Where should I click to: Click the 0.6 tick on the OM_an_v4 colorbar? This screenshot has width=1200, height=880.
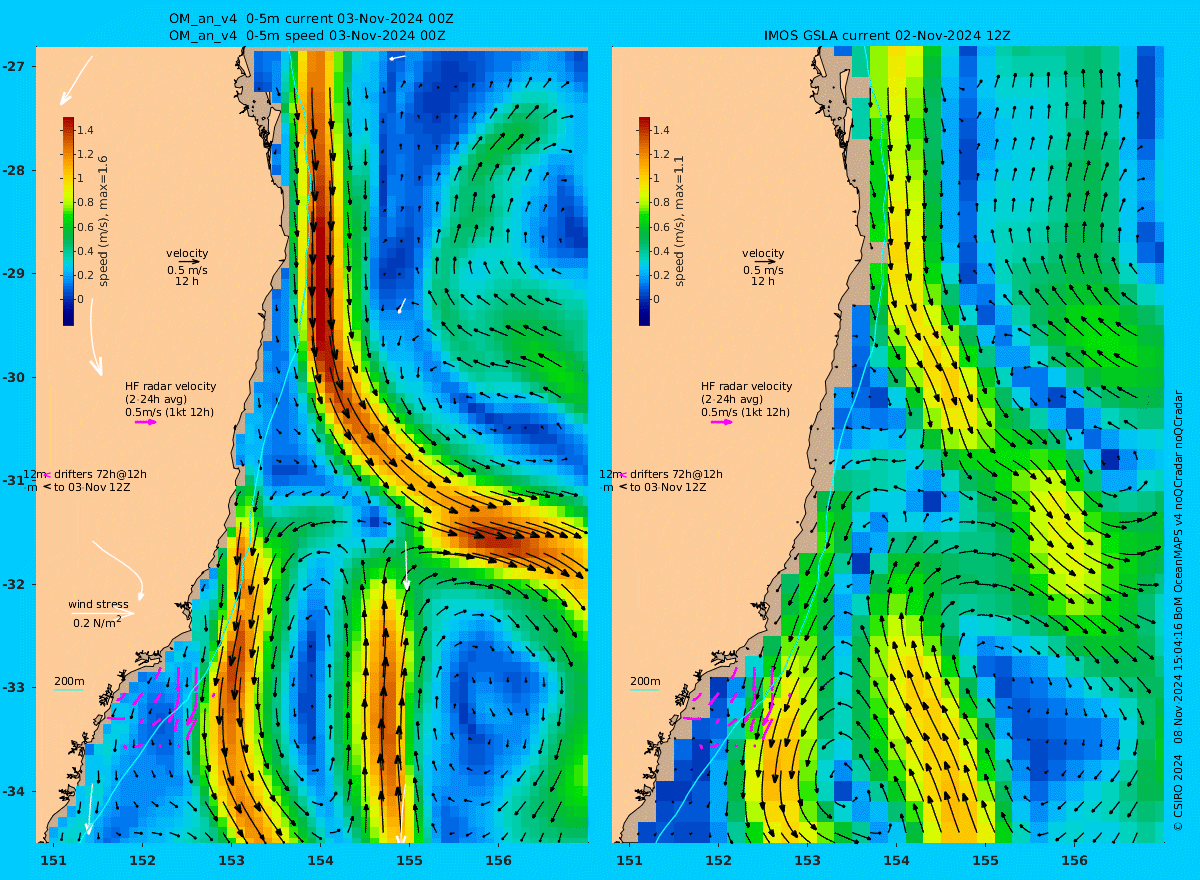[86, 227]
